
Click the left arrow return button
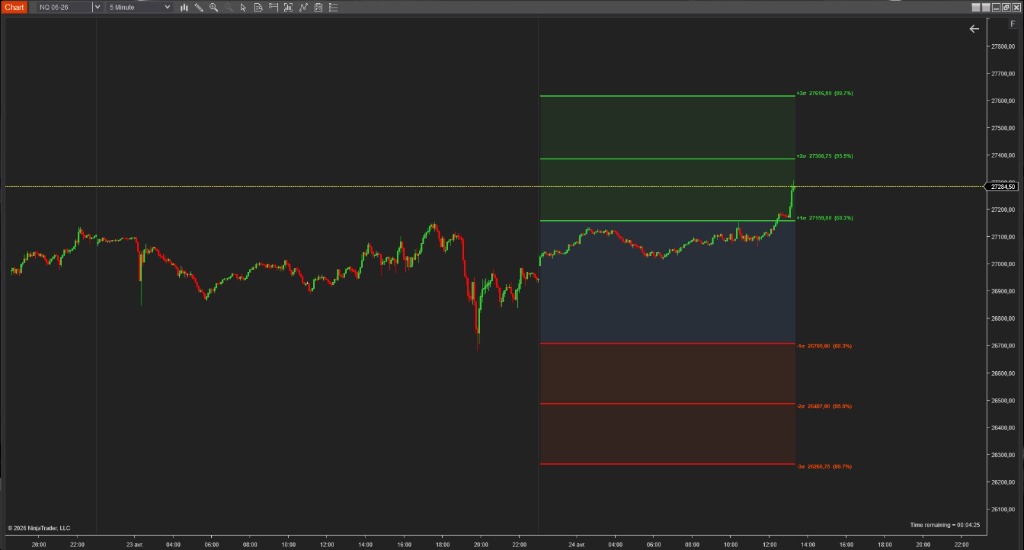[x=974, y=29]
